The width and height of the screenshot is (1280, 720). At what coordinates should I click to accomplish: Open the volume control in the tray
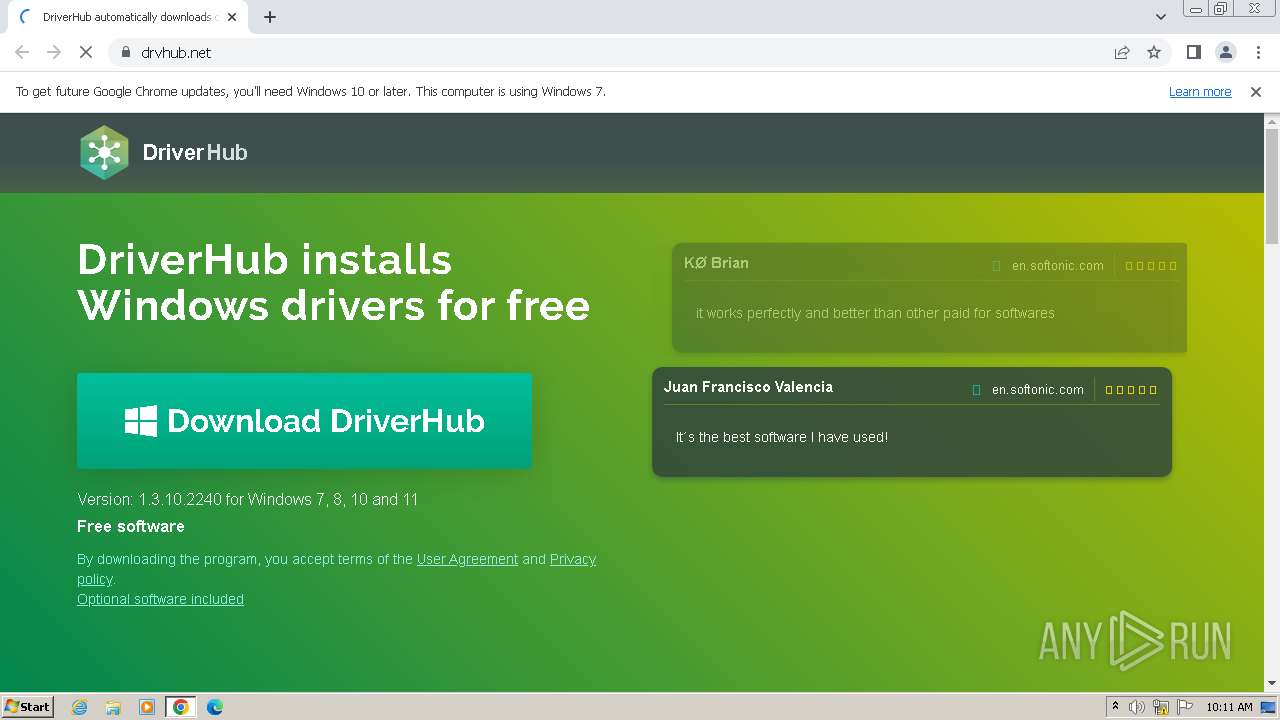[x=1137, y=707]
